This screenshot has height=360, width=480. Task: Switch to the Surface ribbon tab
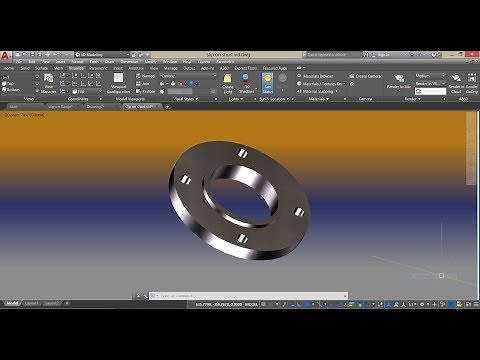coord(41,68)
